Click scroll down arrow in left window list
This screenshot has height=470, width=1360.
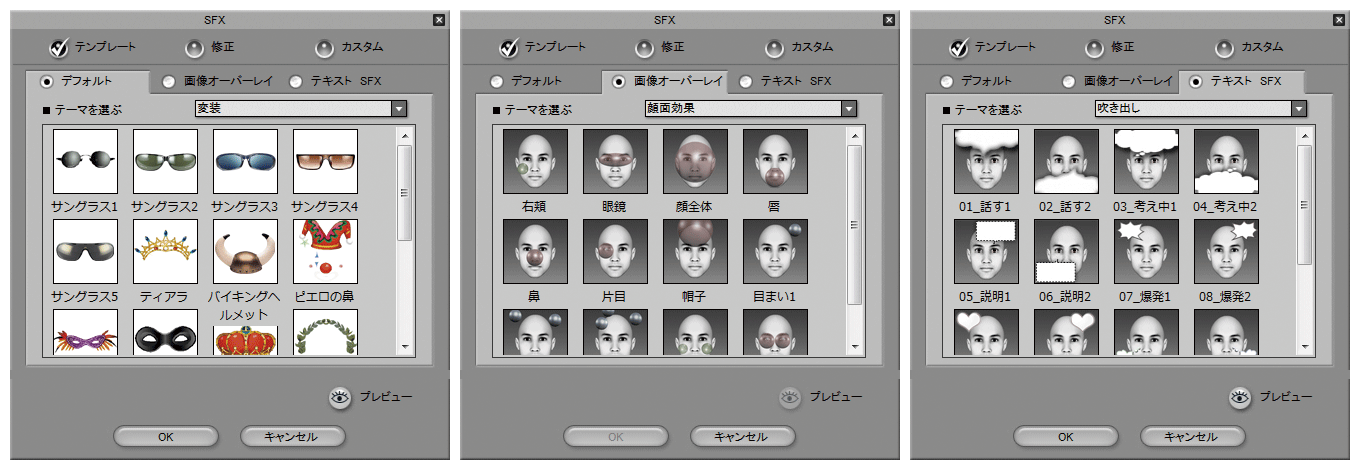pyautogui.click(x=405, y=346)
